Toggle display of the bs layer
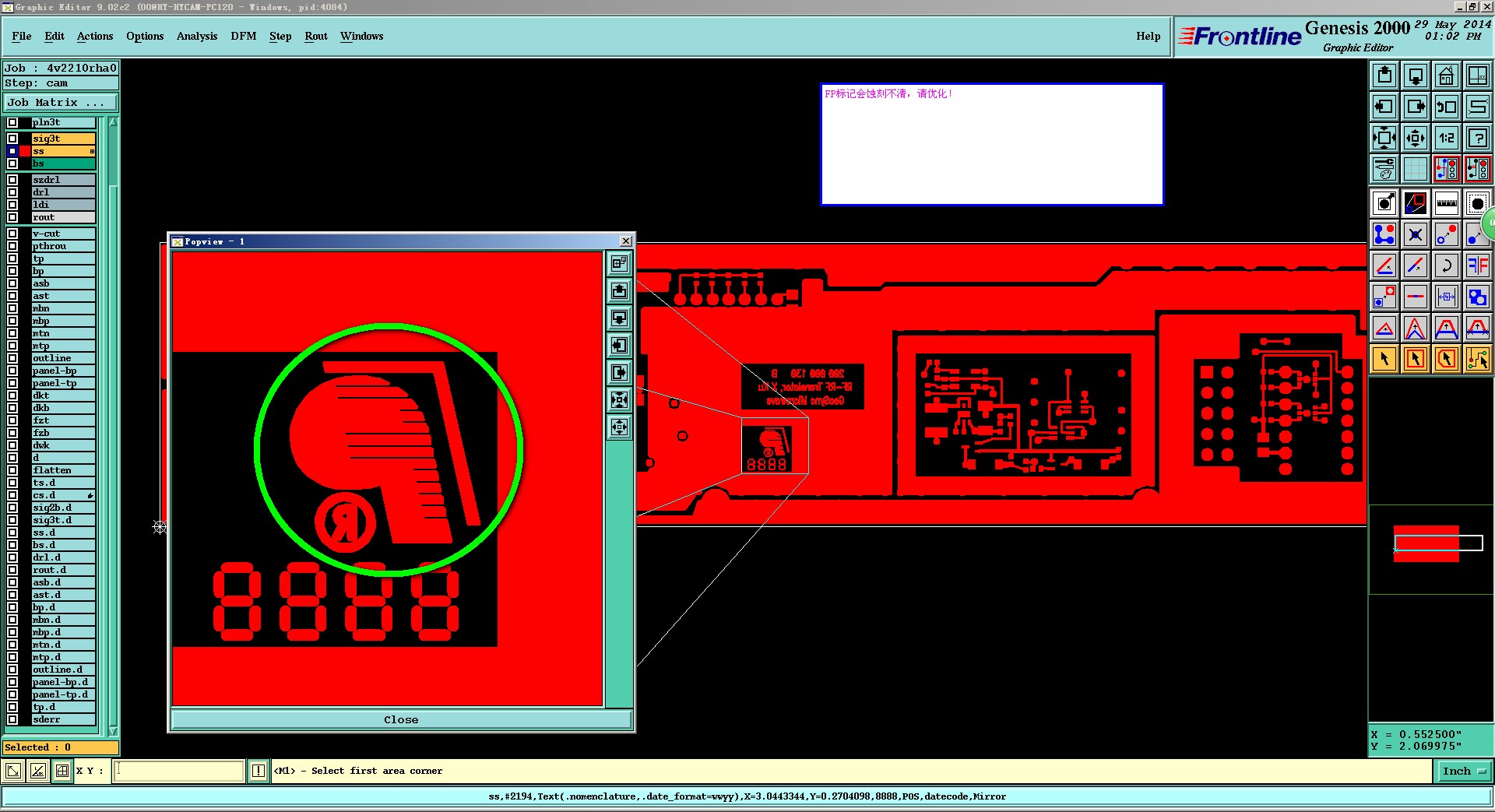Screen dimensions: 1495x812 coord(12,163)
